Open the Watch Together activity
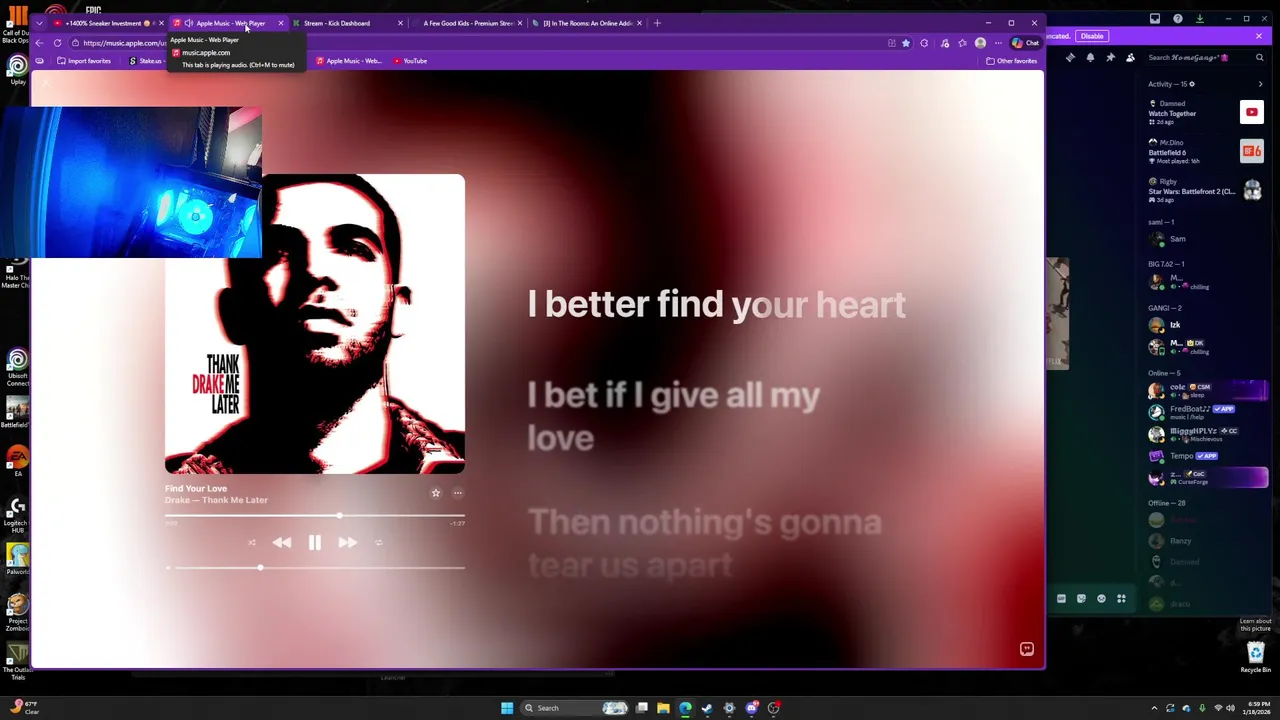 tap(1205, 112)
